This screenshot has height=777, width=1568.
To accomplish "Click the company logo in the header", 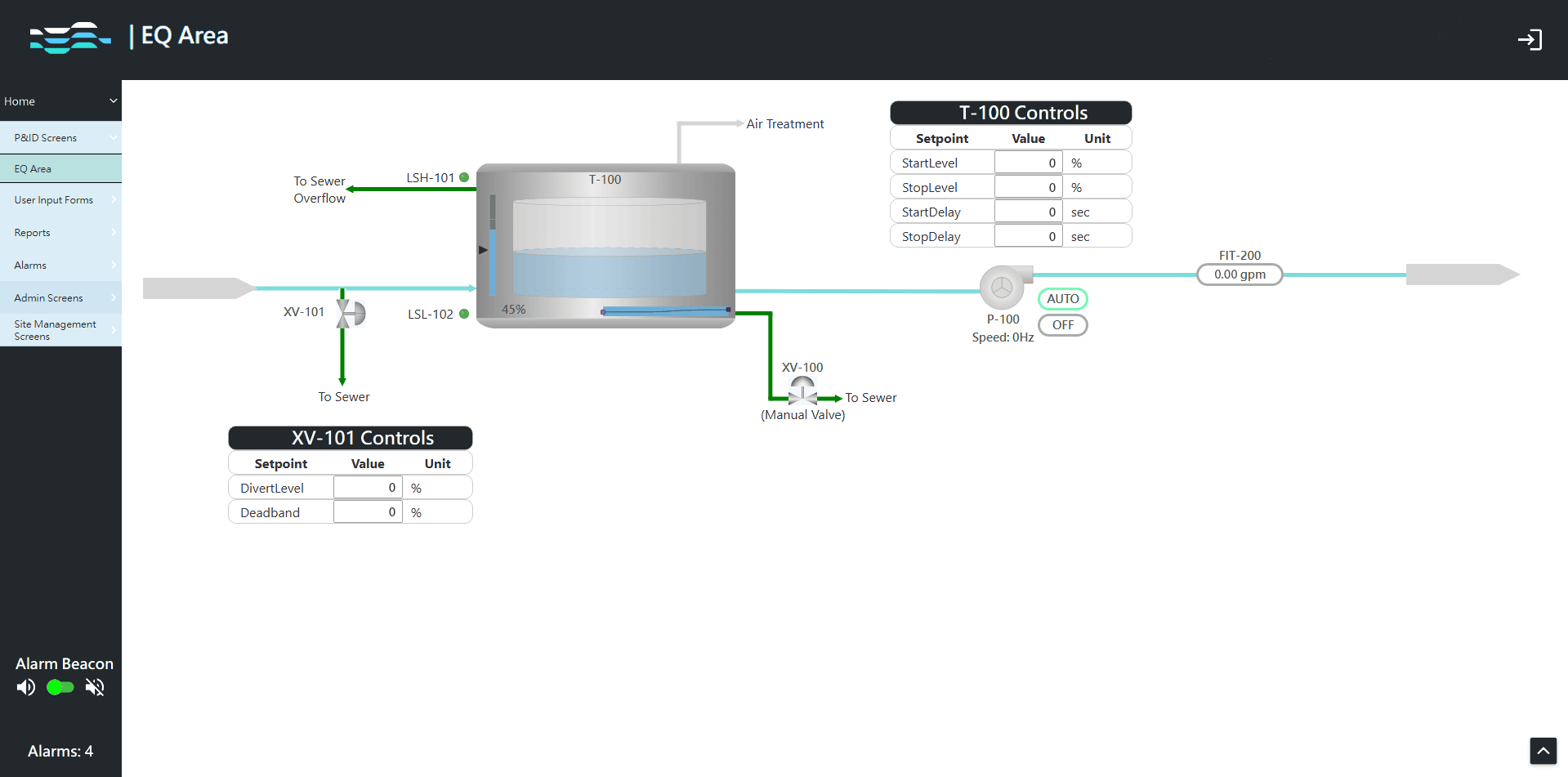I will pyautogui.click(x=70, y=37).
